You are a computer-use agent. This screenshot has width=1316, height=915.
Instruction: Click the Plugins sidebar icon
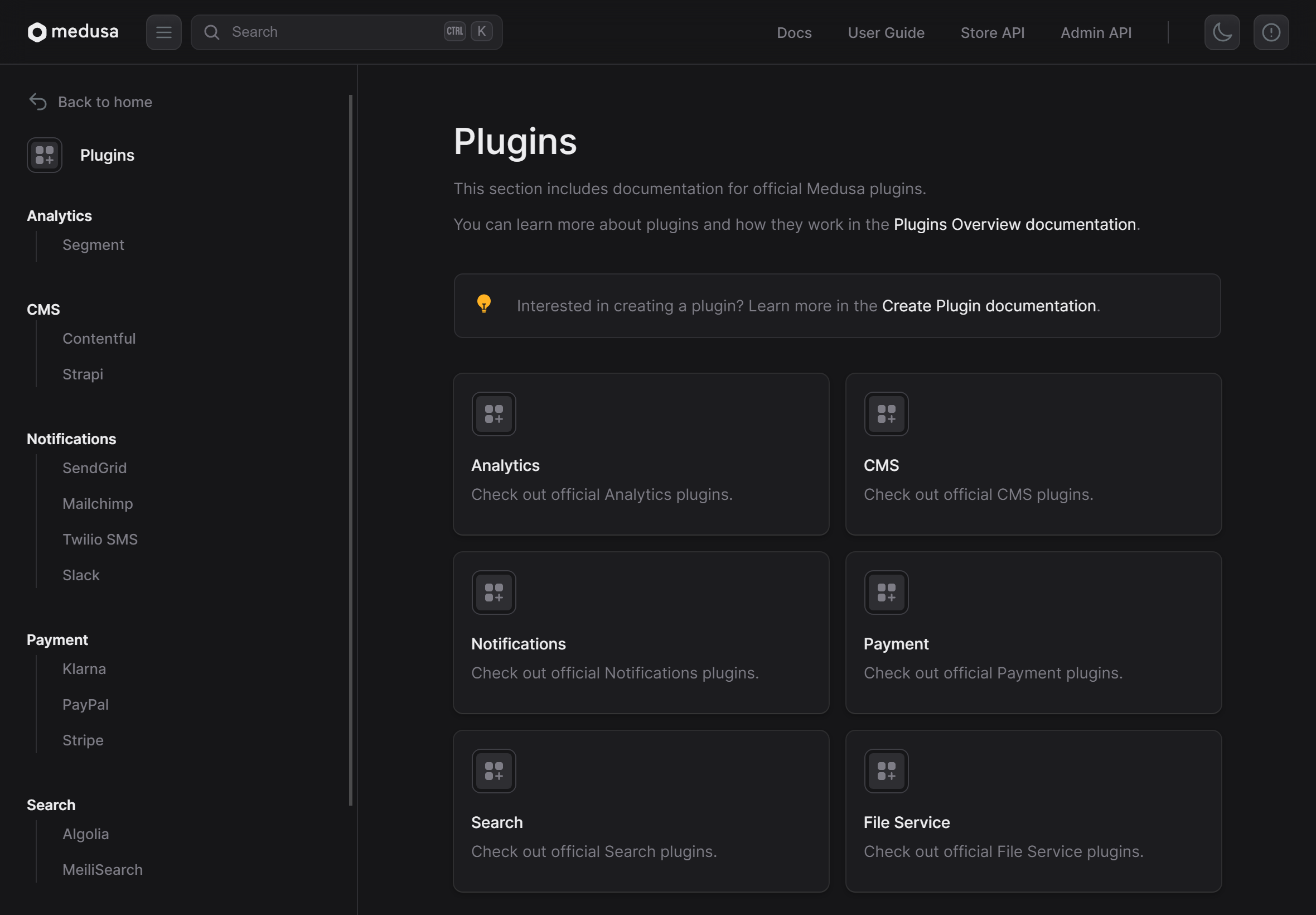pos(45,155)
